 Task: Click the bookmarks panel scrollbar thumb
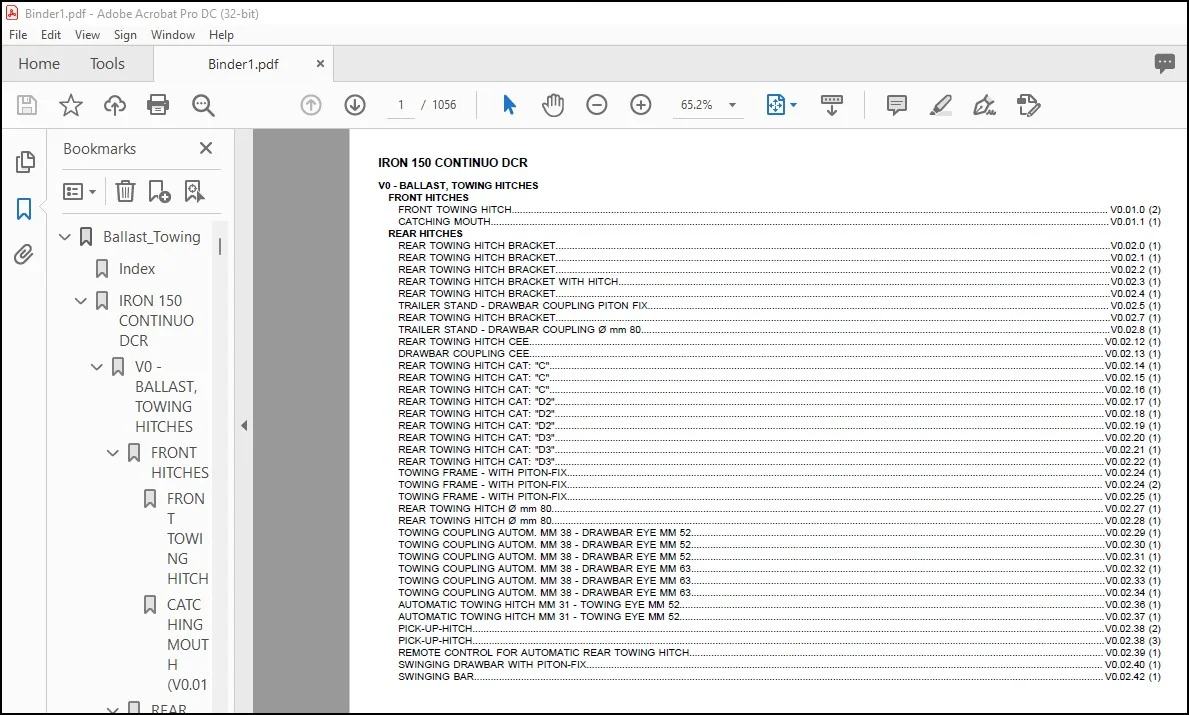click(x=220, y=246)
